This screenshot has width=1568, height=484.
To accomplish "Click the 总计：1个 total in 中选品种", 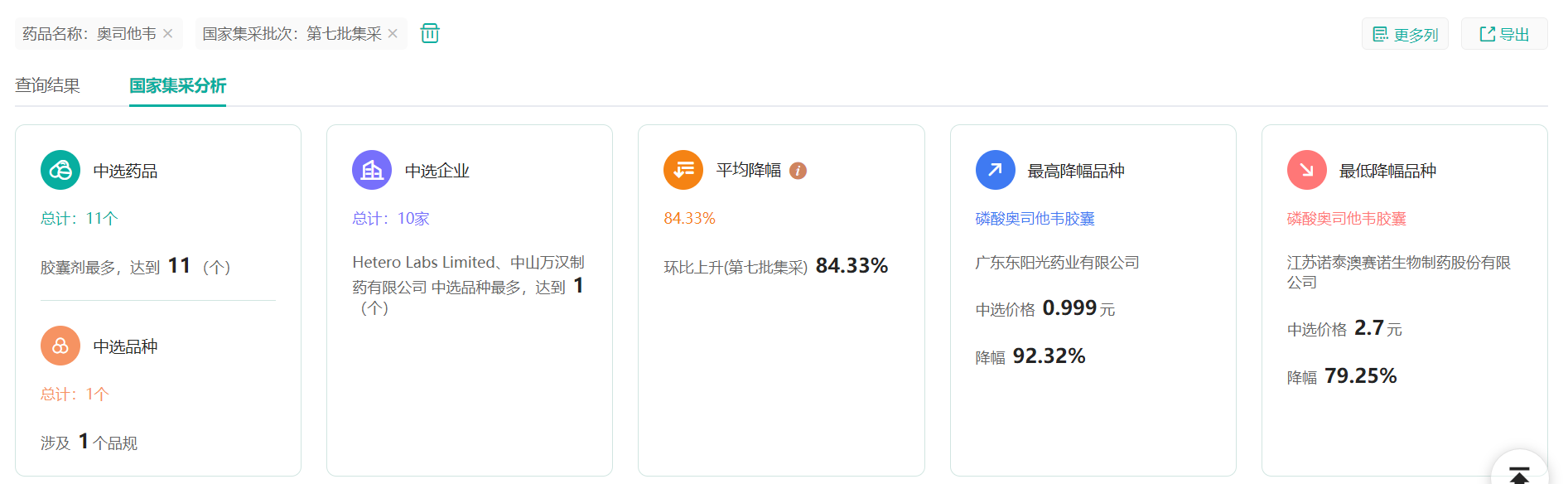I will [75, 394].
